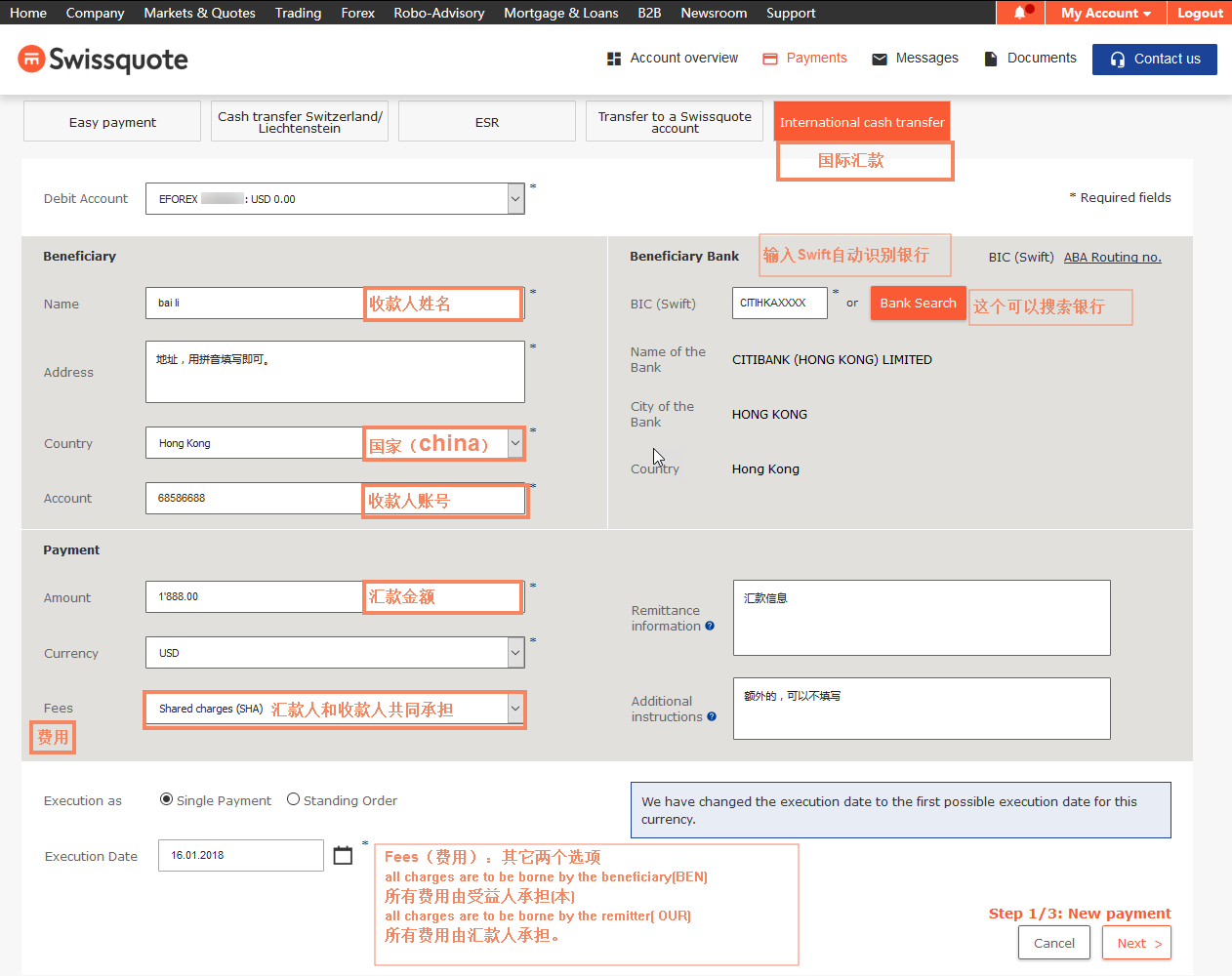Open the Home menu item

pyautogui.click(x=28, y=13)
